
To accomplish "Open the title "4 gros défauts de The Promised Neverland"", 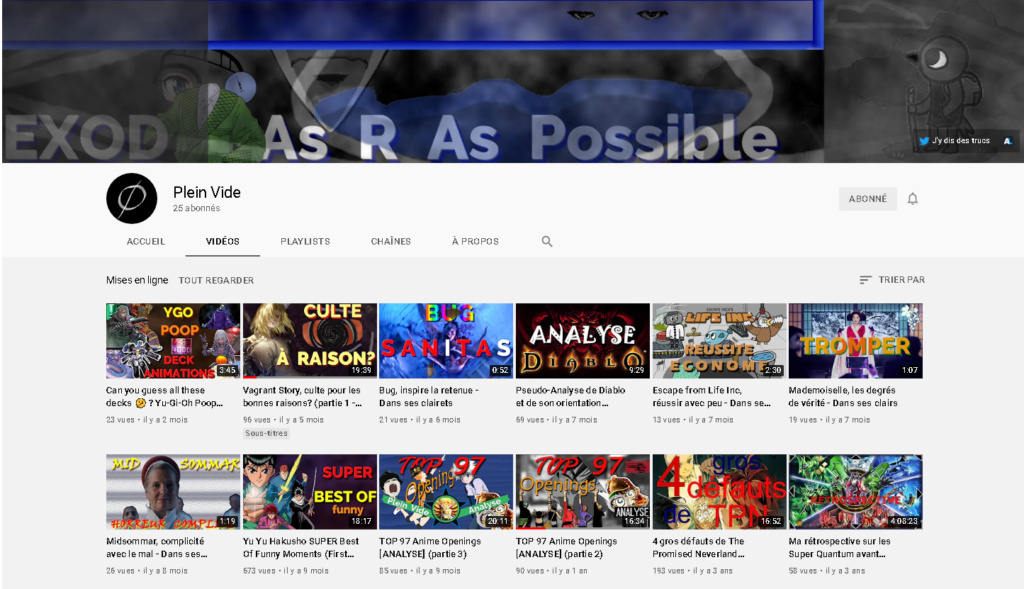I will click(x=698, y=547).
